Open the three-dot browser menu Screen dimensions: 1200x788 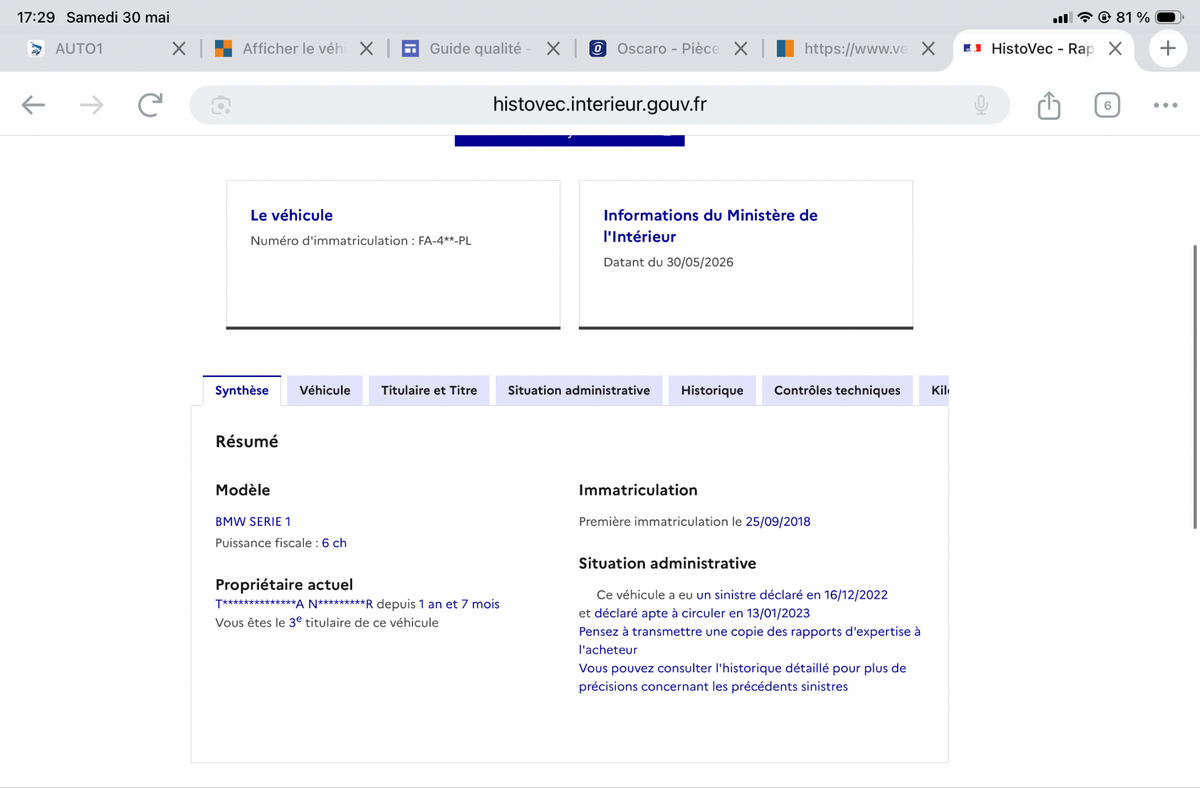click(x=1165, y=105)
